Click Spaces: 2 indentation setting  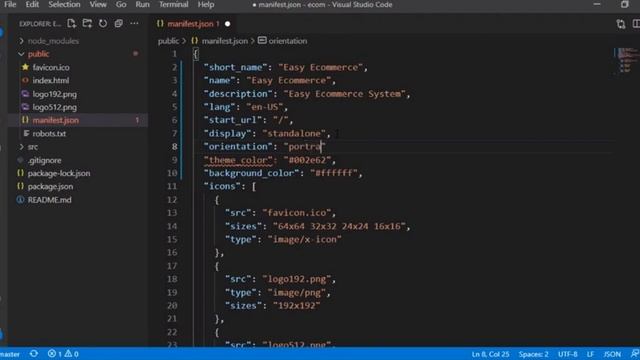(533, 354)
